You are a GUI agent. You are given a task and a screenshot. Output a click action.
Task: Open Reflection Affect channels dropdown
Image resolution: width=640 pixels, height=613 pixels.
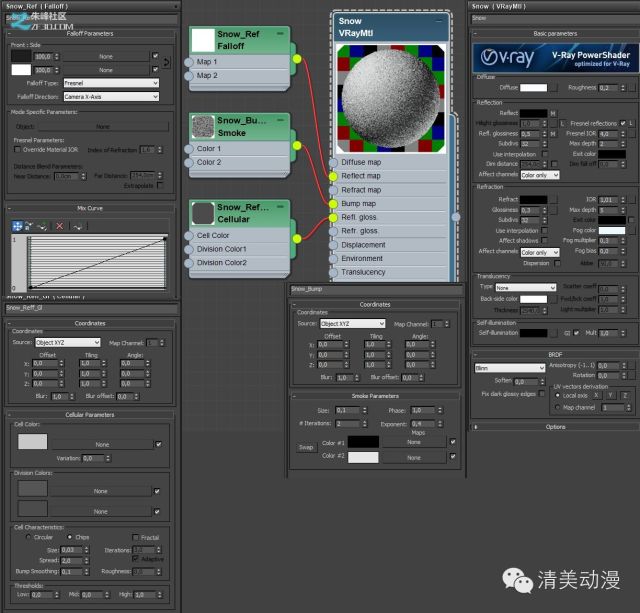click(540, 175)
